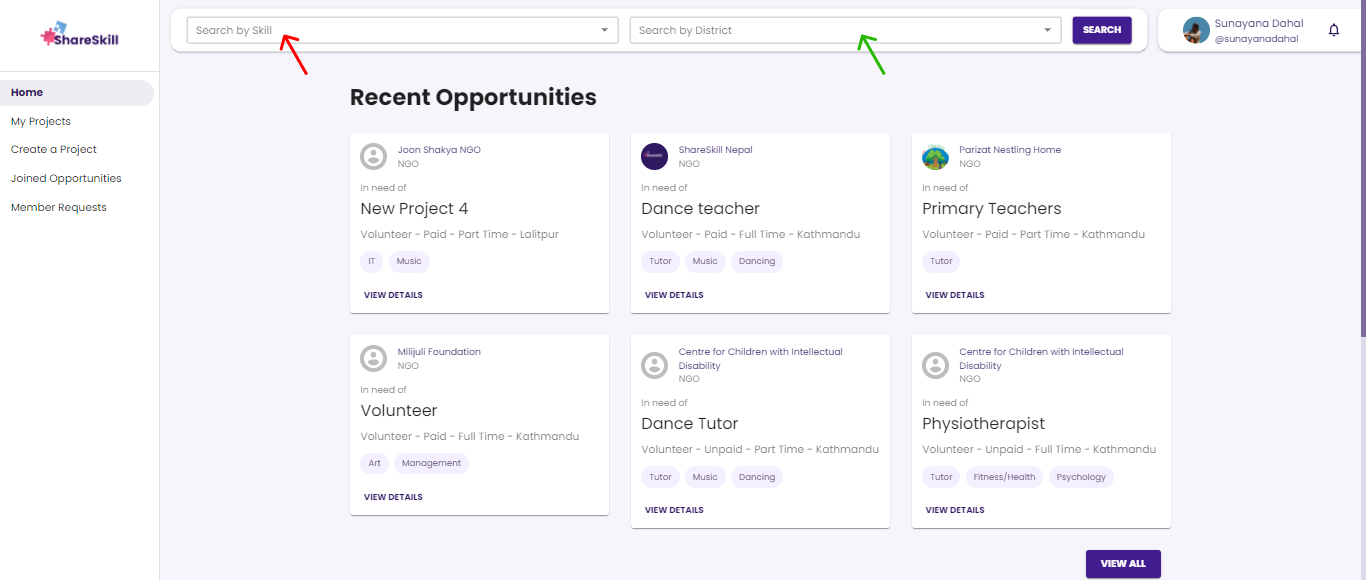Click the View All button
The image size is (1366, 580).
[1123, 563]
